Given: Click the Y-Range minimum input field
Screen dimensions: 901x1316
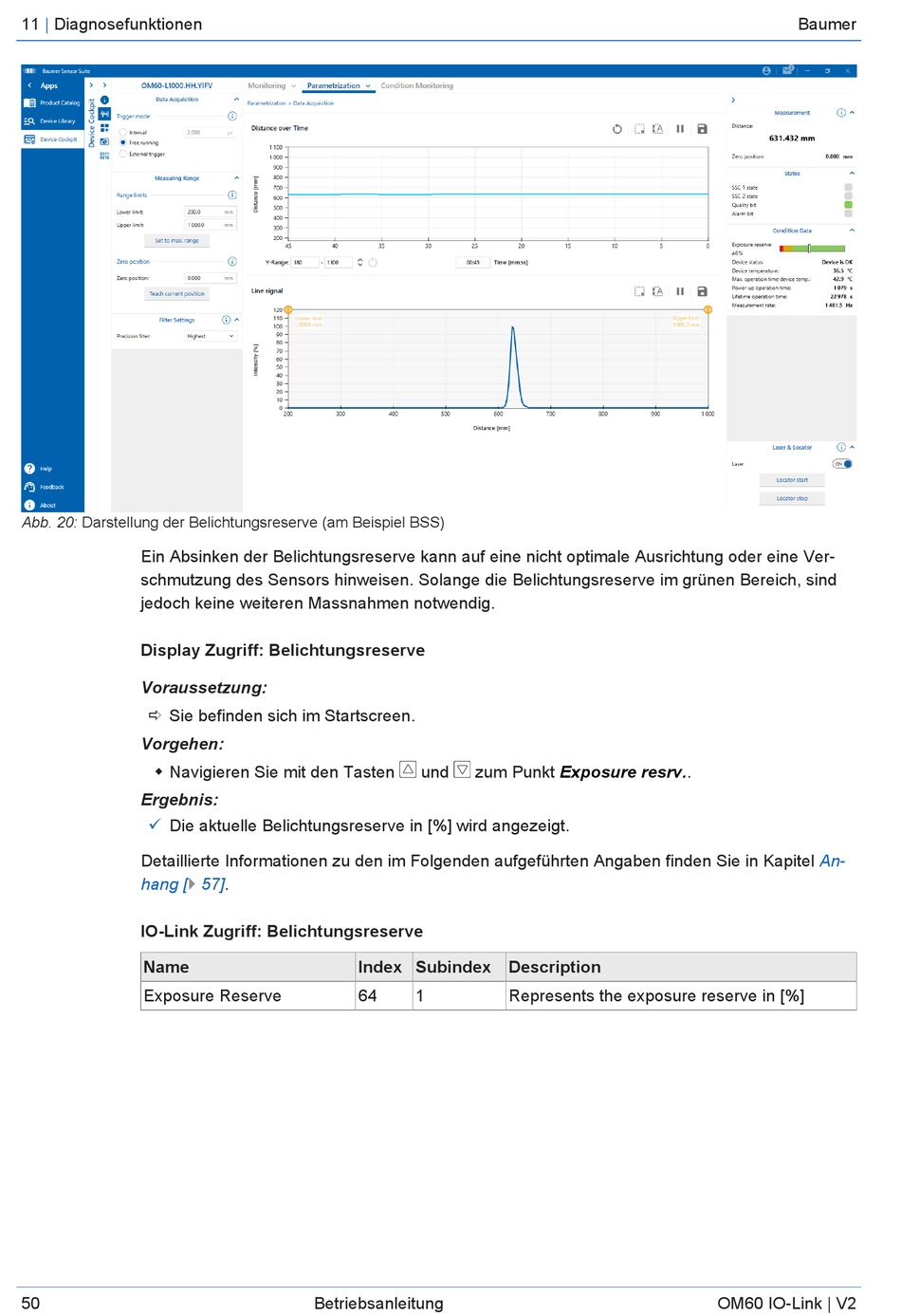Looking at the screenshot, I should 304,262.
